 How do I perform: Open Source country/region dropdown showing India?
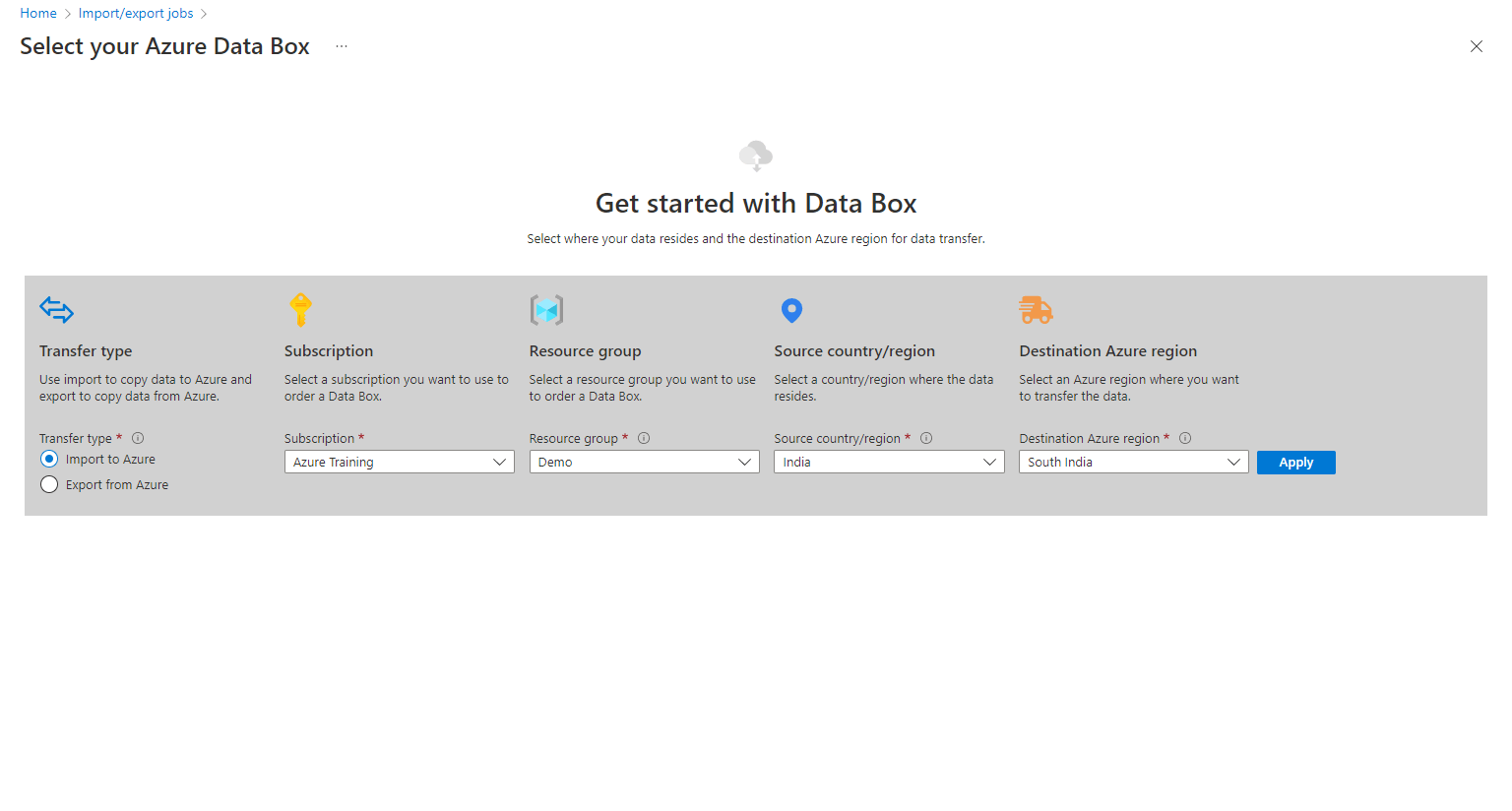tap(890, 462)
